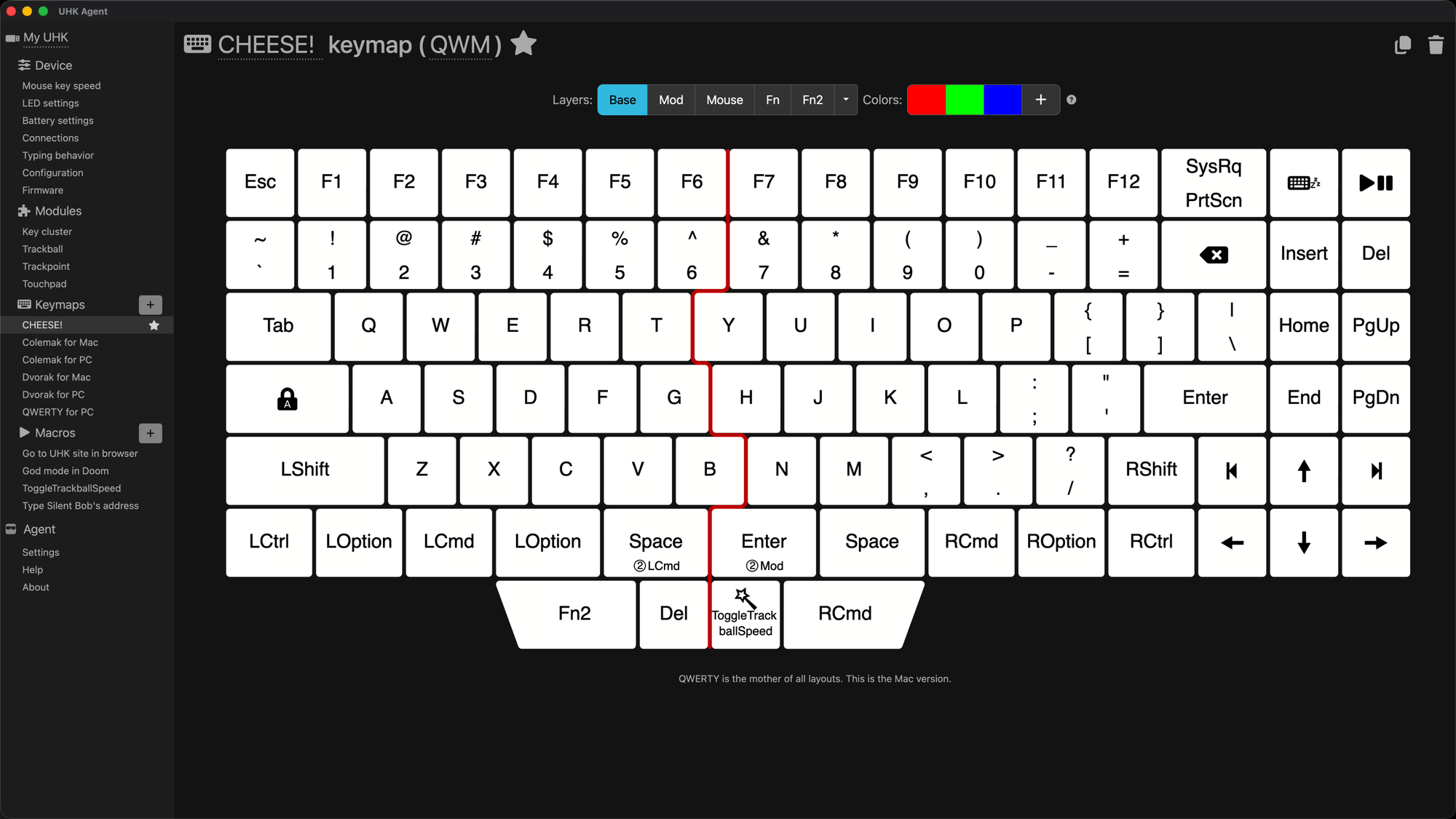Click the Macros play icon in the sidebar
Screen dimensions: 1456x819
pos(25,432)
